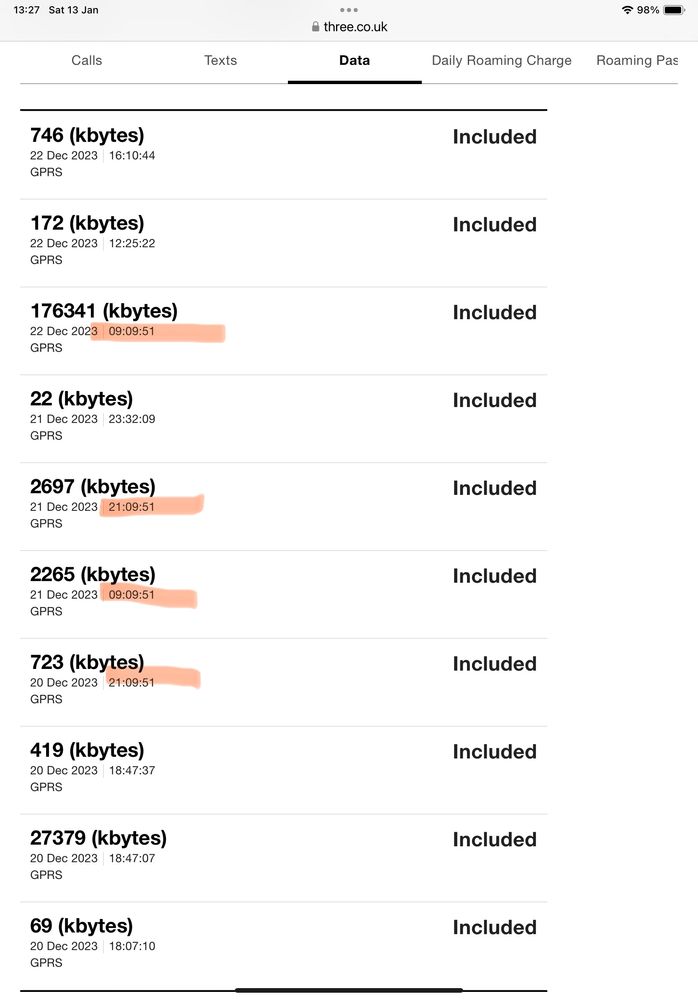Screen dimensions: 698x999
Task: Tap Included label for 172 kbytes row
Action: [x=494, y=225]
